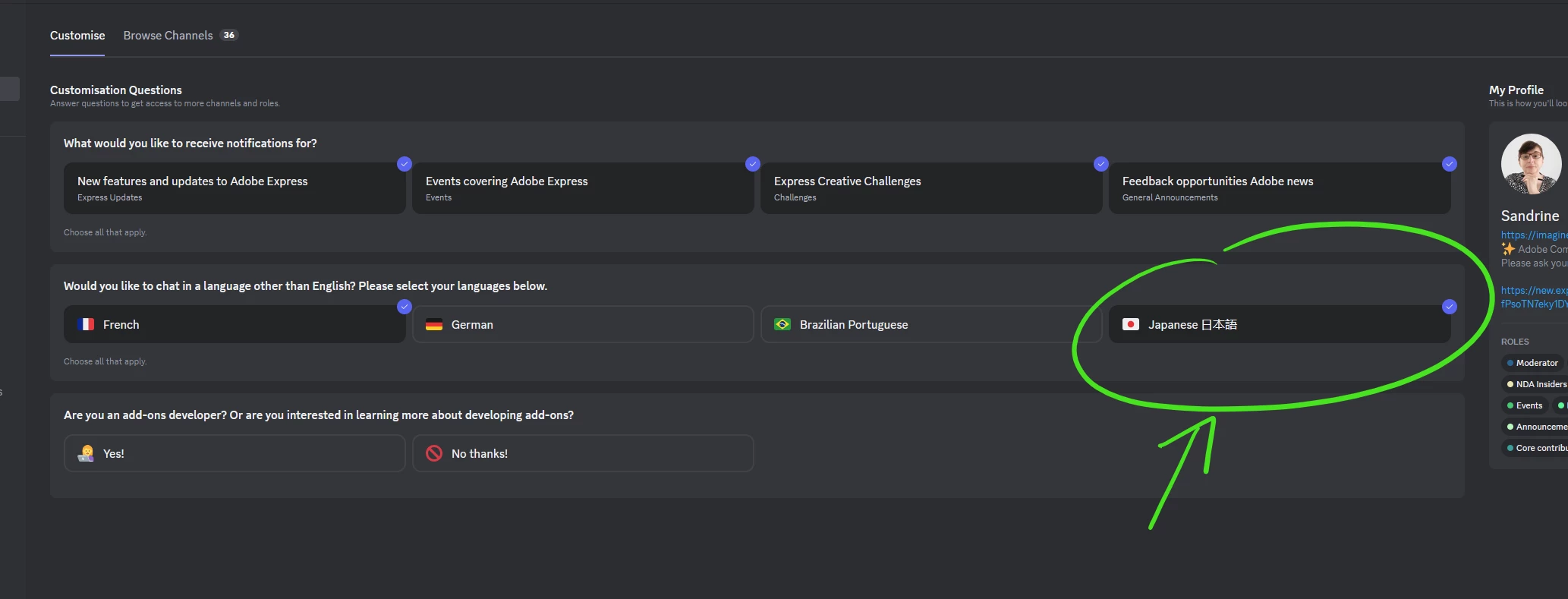1568x599 pixels.
Task: Select the highlighted item in the left sidebar
Action: [10, 89]
